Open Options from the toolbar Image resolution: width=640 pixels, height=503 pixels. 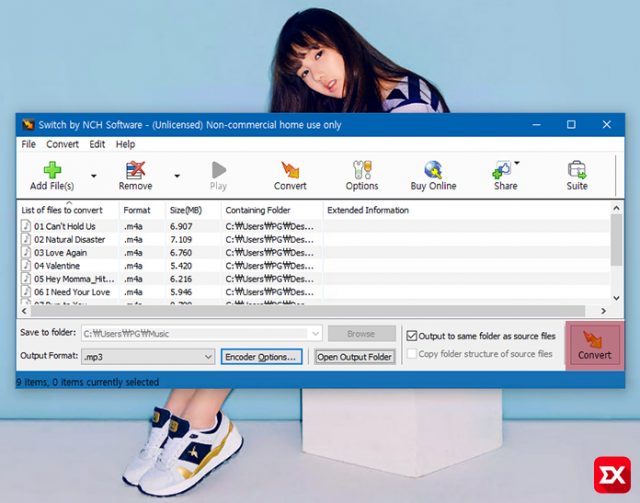click(362, 176)
